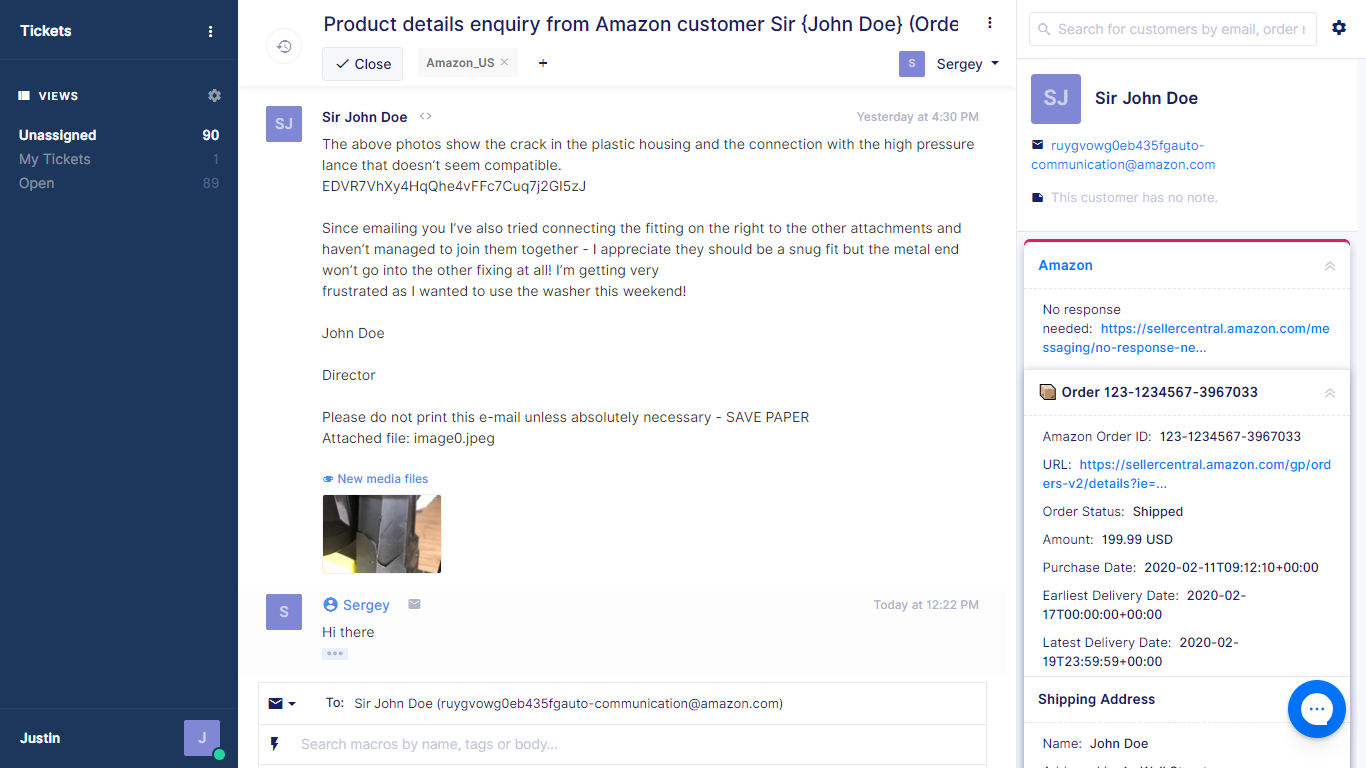The height and width of the screenshot is (768, 1366).
Task: Add a tag with the plus icon
Action: 543,63
